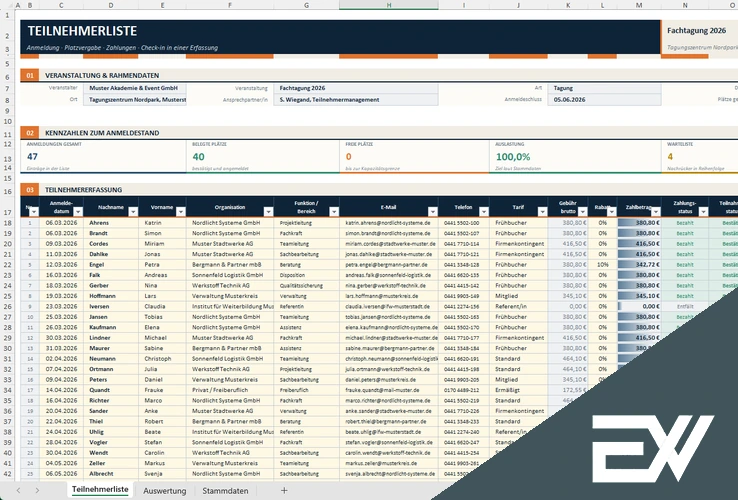
Task: Select email katrin.ahrens@nordlicht-systeme.de
Action: (x=389, y=223)
